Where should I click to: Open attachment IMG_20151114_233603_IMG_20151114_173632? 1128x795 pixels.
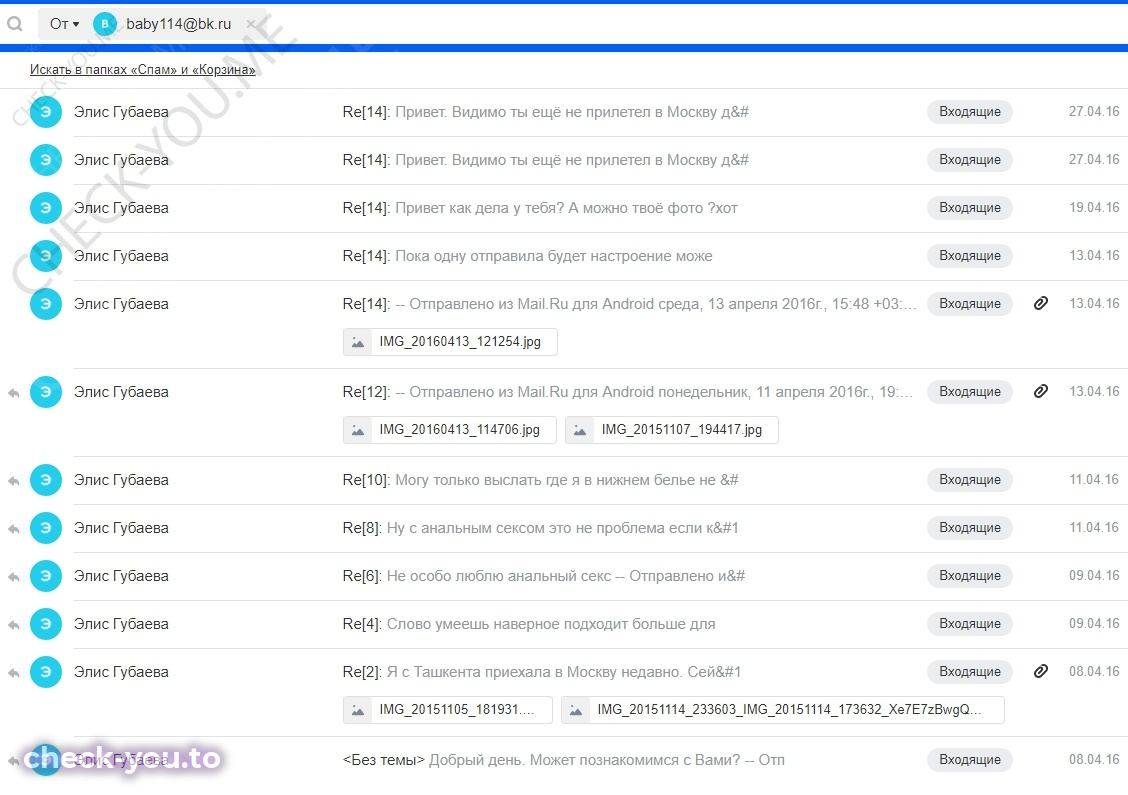[783, 709]
